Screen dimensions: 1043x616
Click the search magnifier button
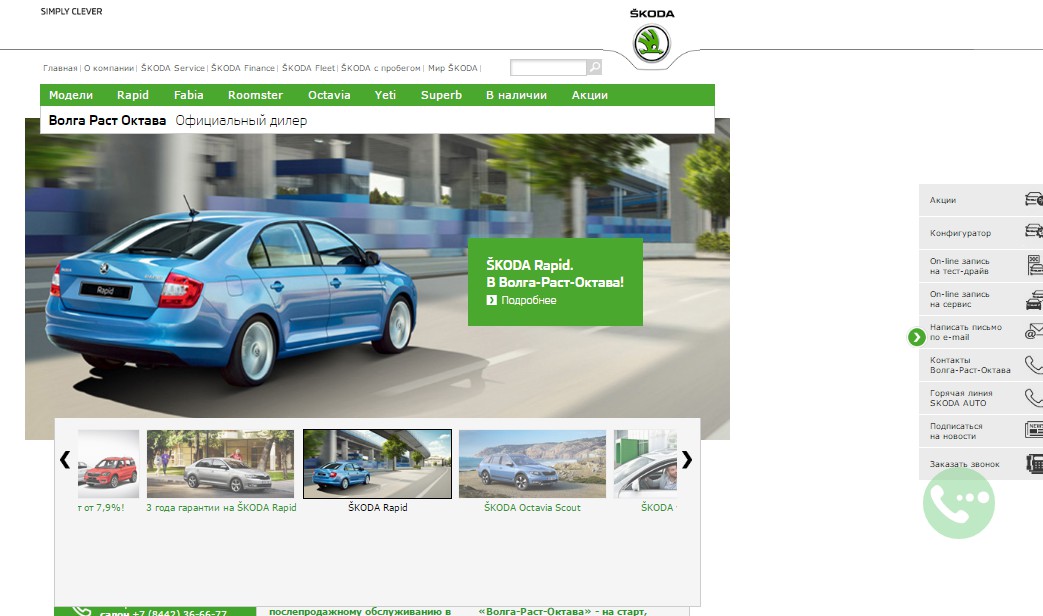[x=595, y=67]
